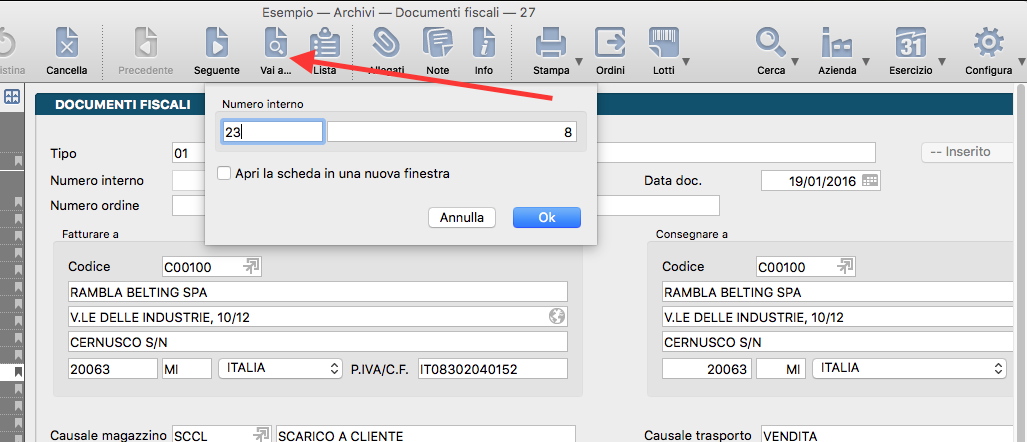Click the Cancella toolbar icon
Image resolution: width=1027 pixels, height=442 pixels.
coord(67,45)
